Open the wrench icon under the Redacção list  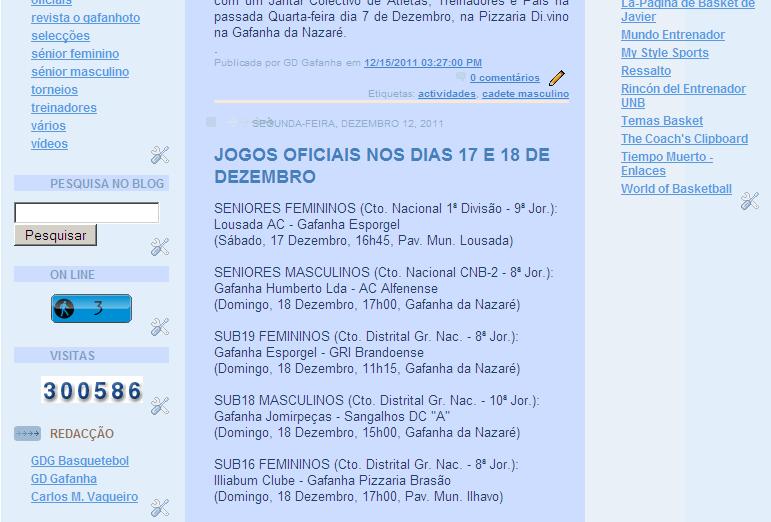160,508
